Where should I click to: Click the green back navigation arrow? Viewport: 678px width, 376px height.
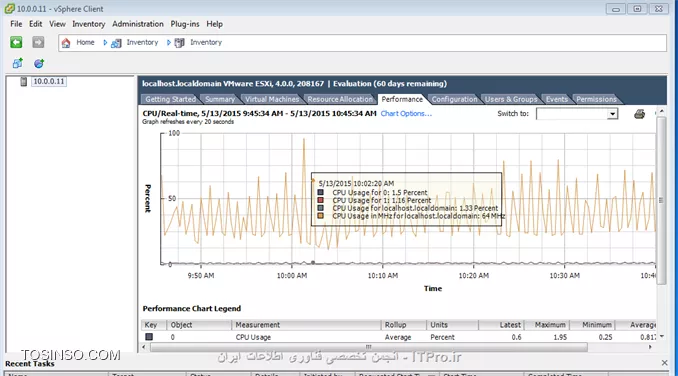[x=16, y=42]
